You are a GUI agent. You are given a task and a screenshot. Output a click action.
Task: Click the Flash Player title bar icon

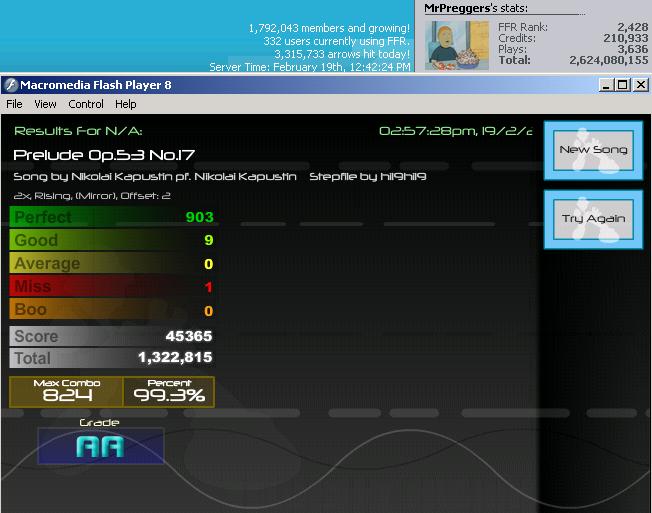[x=11, y=85]
